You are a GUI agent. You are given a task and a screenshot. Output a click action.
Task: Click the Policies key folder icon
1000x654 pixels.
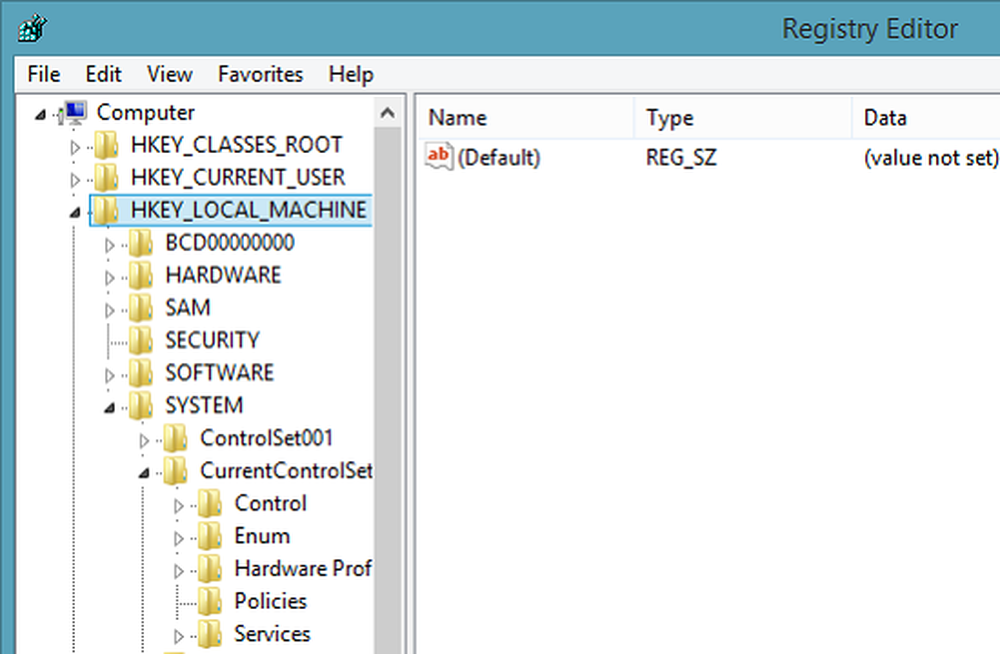coord(210,601)
